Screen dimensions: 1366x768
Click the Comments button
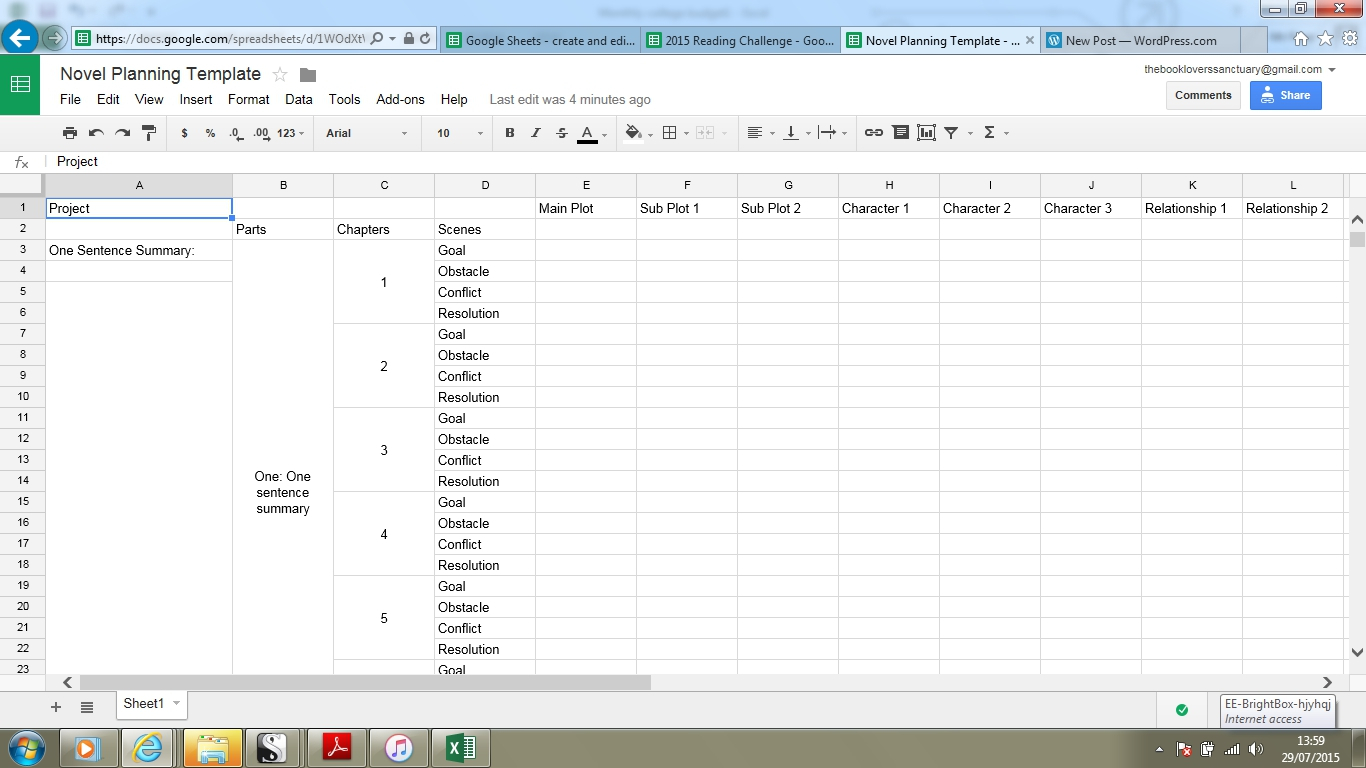pyautogui.click(x=1203, y=95)
